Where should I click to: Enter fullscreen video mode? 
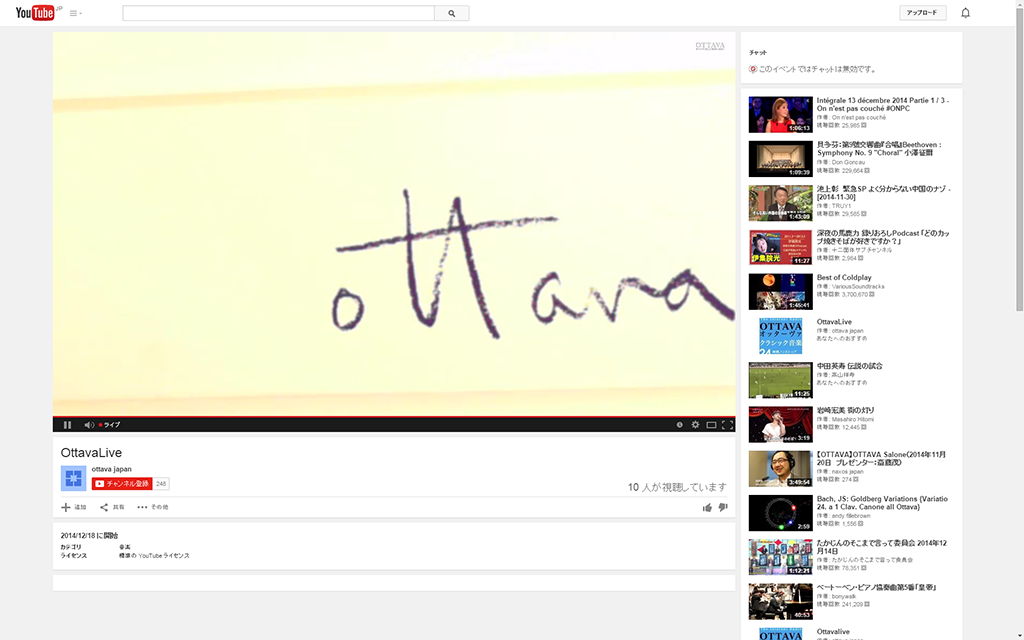click(x=727, y=425)
